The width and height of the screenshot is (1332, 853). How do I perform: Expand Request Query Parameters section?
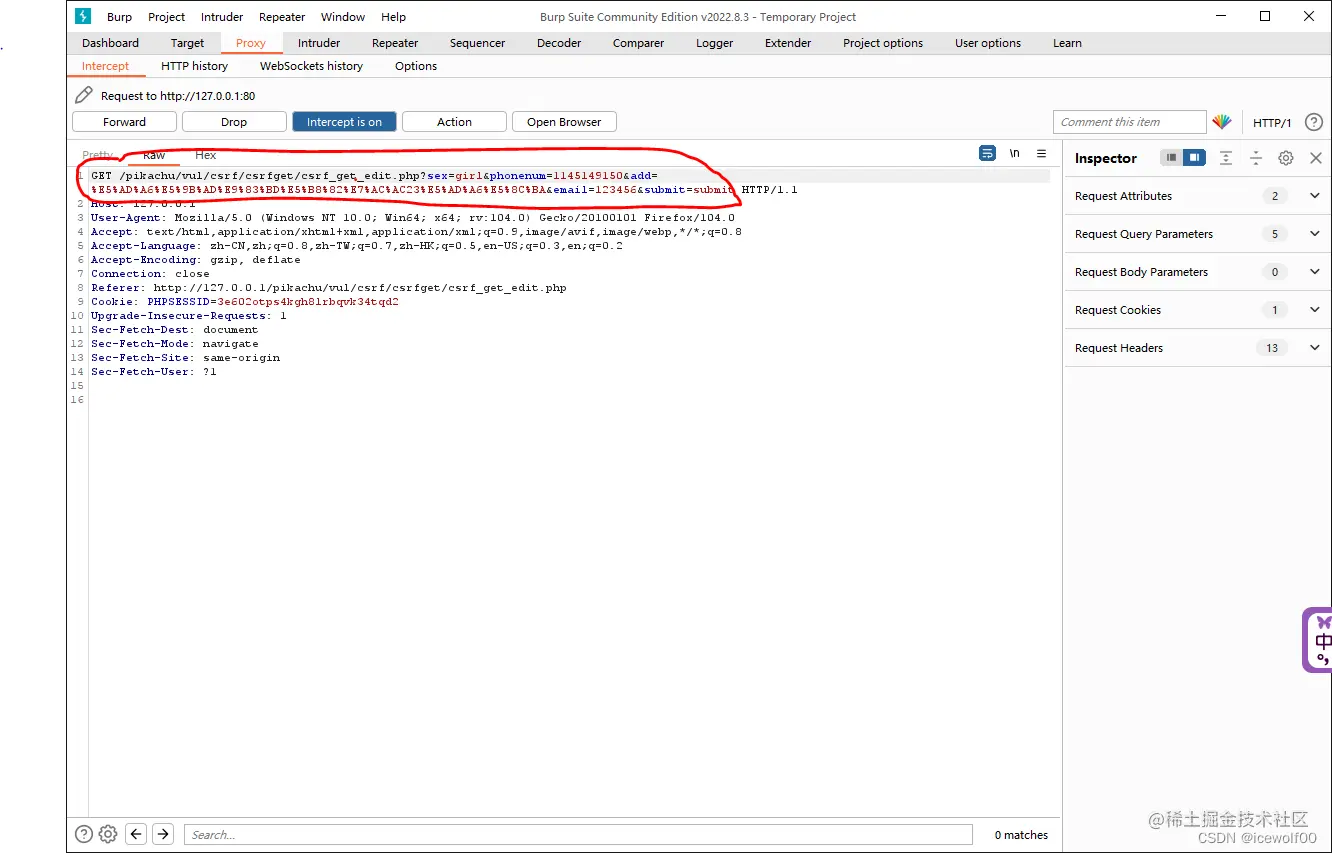click(x=1198, y=234)
